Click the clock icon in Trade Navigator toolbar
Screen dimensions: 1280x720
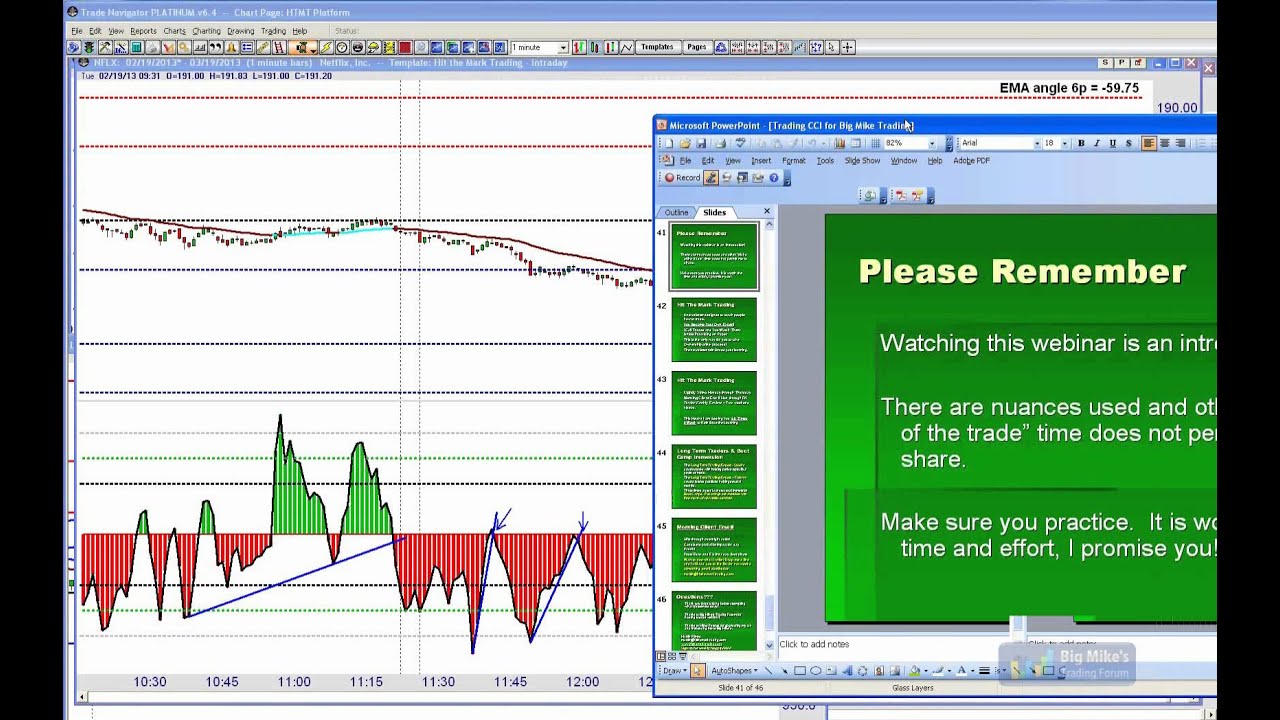(x=341, y=47)
